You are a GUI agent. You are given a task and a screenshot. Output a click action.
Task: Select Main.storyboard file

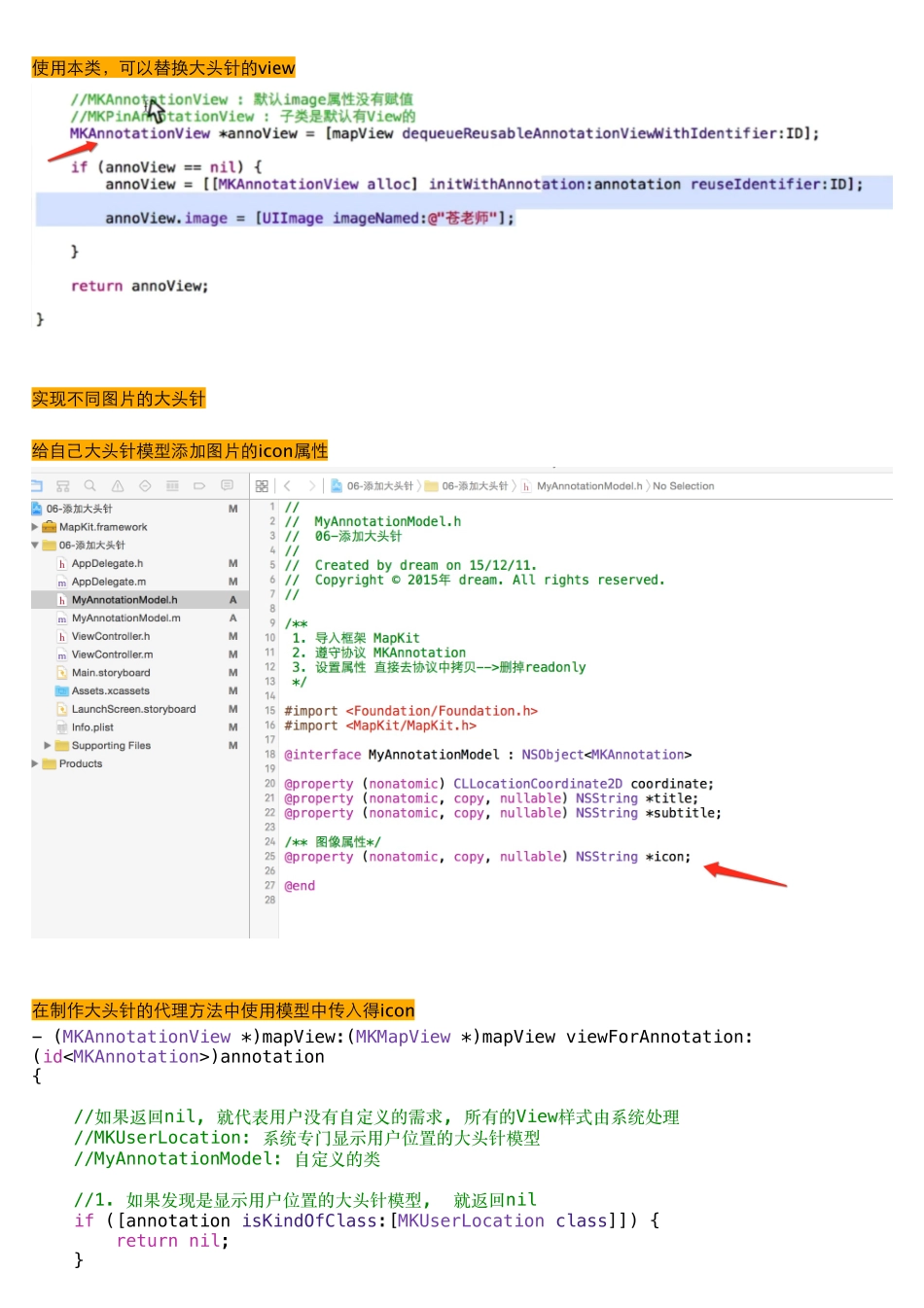click(x=111, y=673)
